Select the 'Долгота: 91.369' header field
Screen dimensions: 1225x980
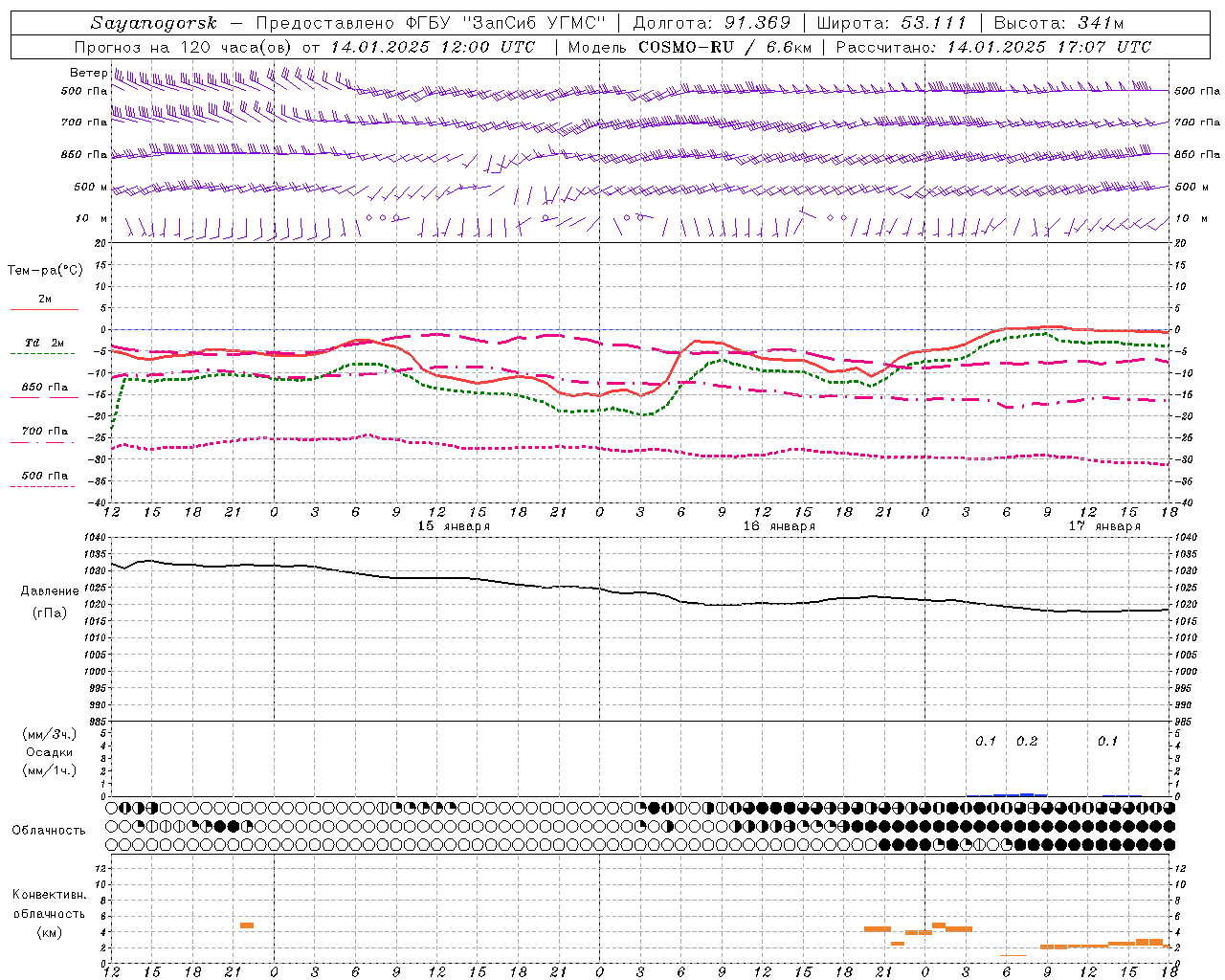tap(712, 23)
